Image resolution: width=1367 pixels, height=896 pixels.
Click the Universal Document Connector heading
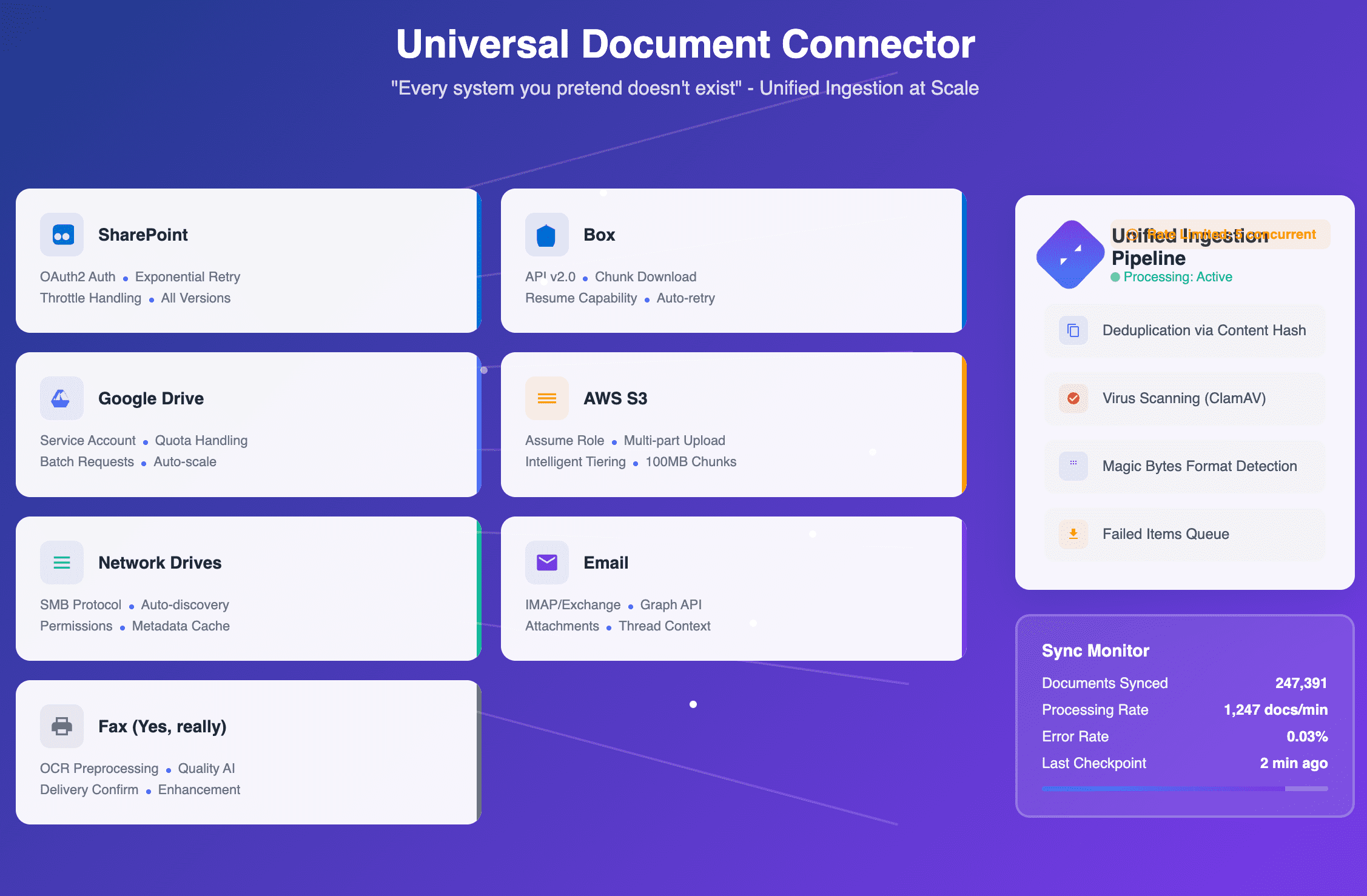tap(685, 44)
